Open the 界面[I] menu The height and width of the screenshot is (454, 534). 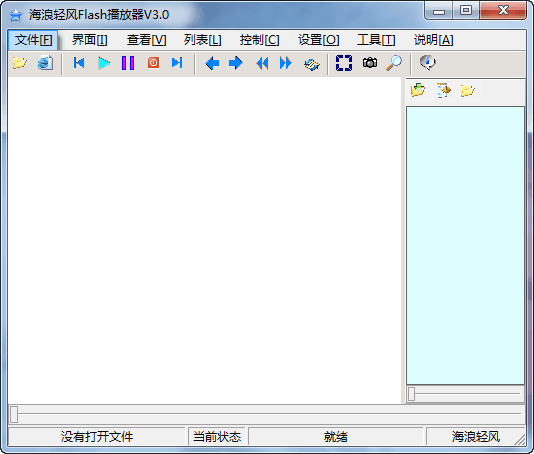click(90, 40)
